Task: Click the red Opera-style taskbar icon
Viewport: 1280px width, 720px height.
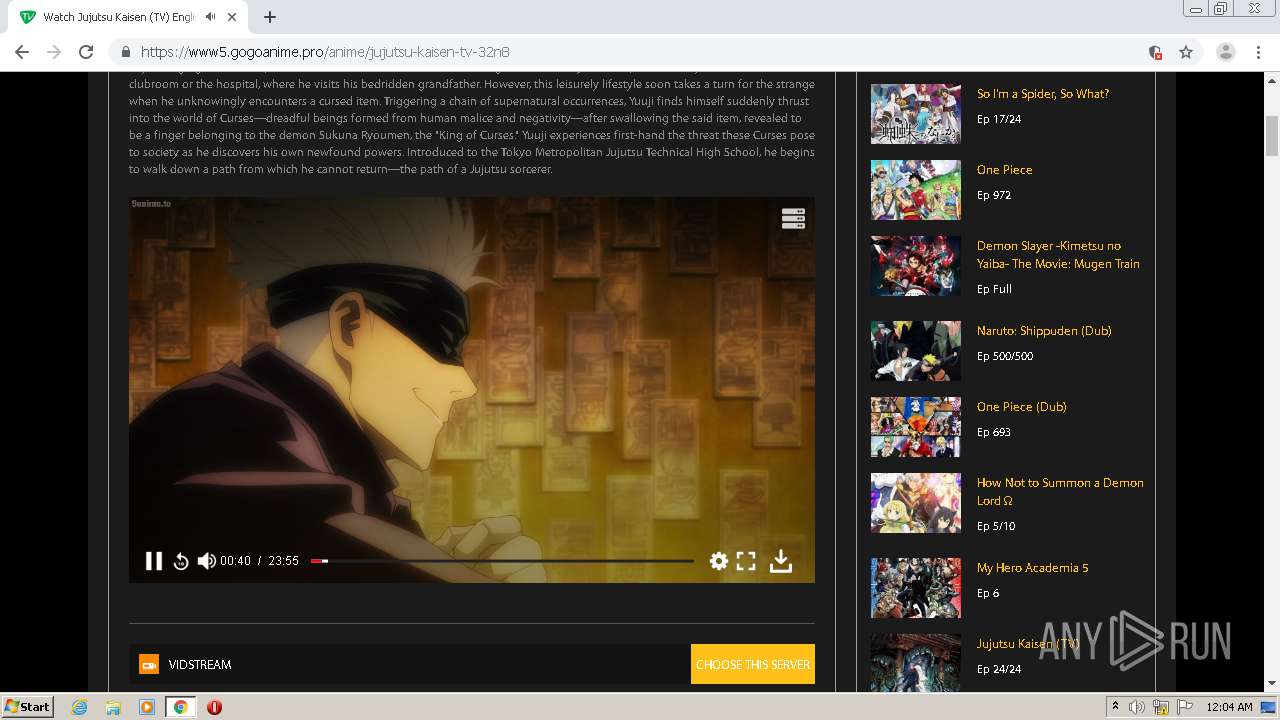Action: point(214,707)
